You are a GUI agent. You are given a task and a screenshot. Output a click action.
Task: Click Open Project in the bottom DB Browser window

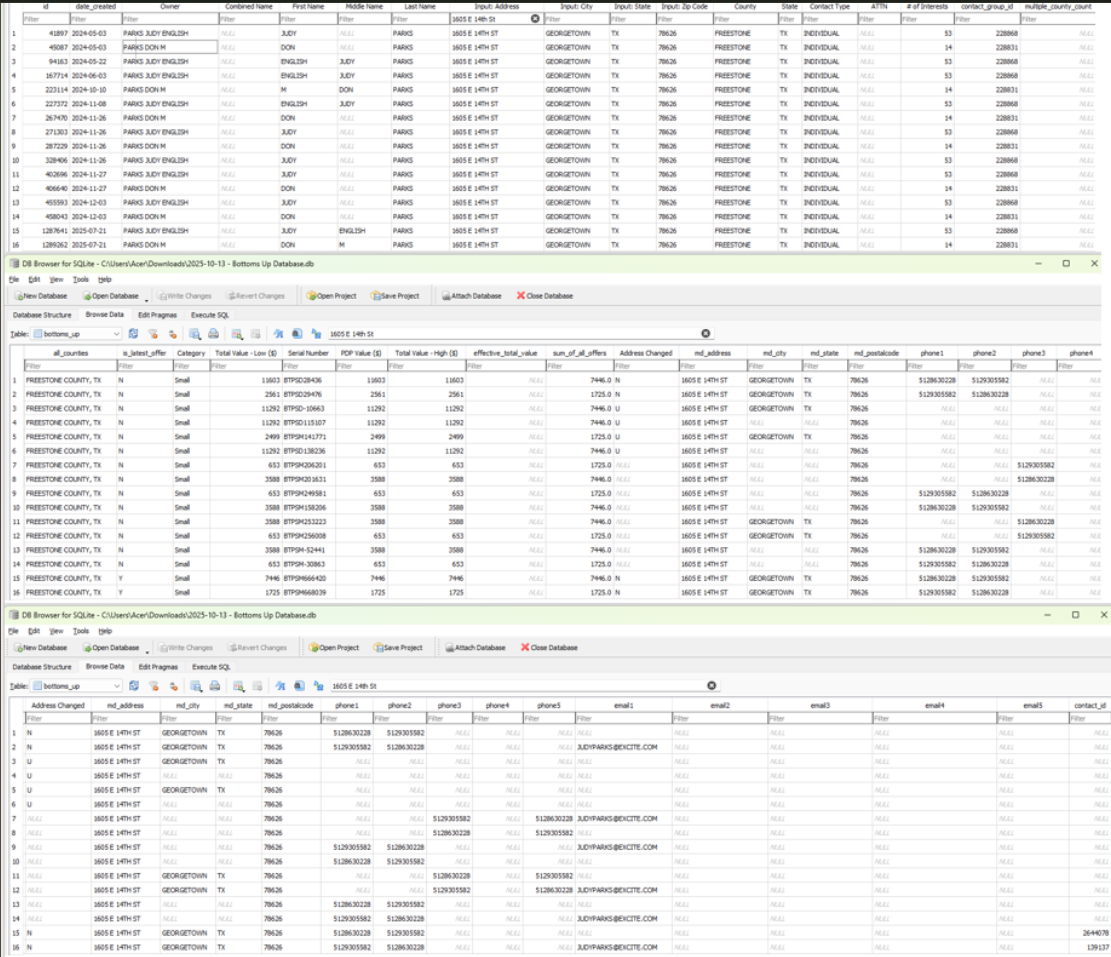(x=333, y=647)
